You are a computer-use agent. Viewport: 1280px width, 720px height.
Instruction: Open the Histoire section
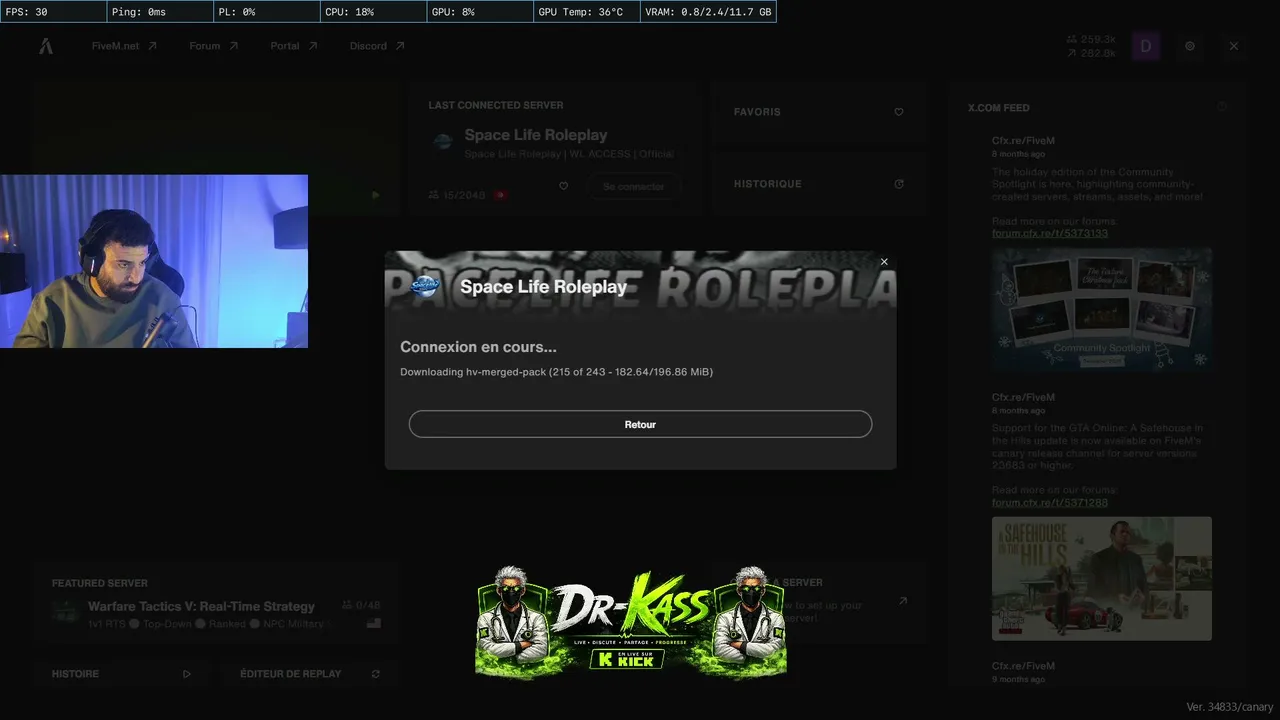[x=121, y=674]
